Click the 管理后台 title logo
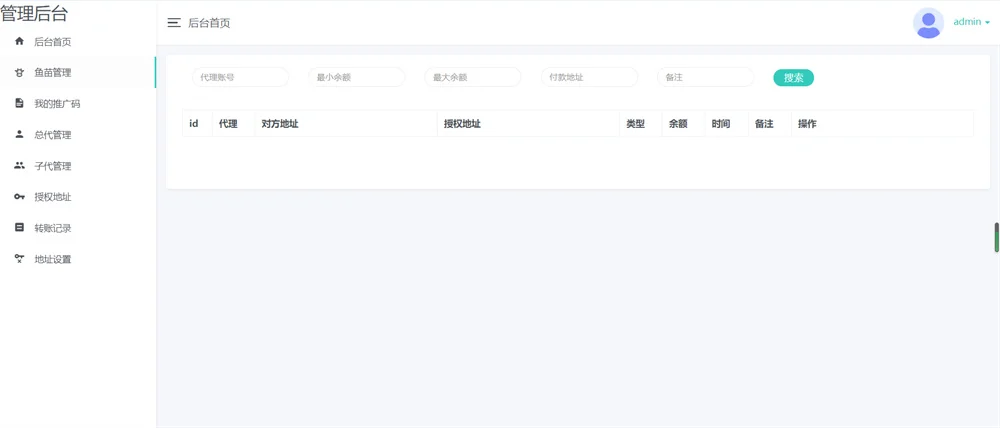The height and width of the screenshot is (428, 1000). (x=34, y=13)
